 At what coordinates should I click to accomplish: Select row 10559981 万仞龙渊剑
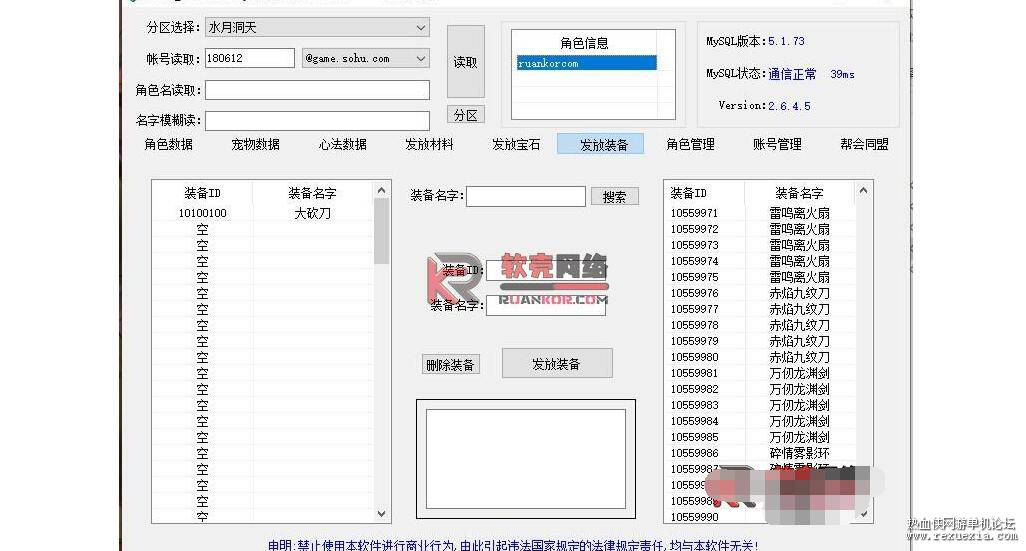coord(760,373)
